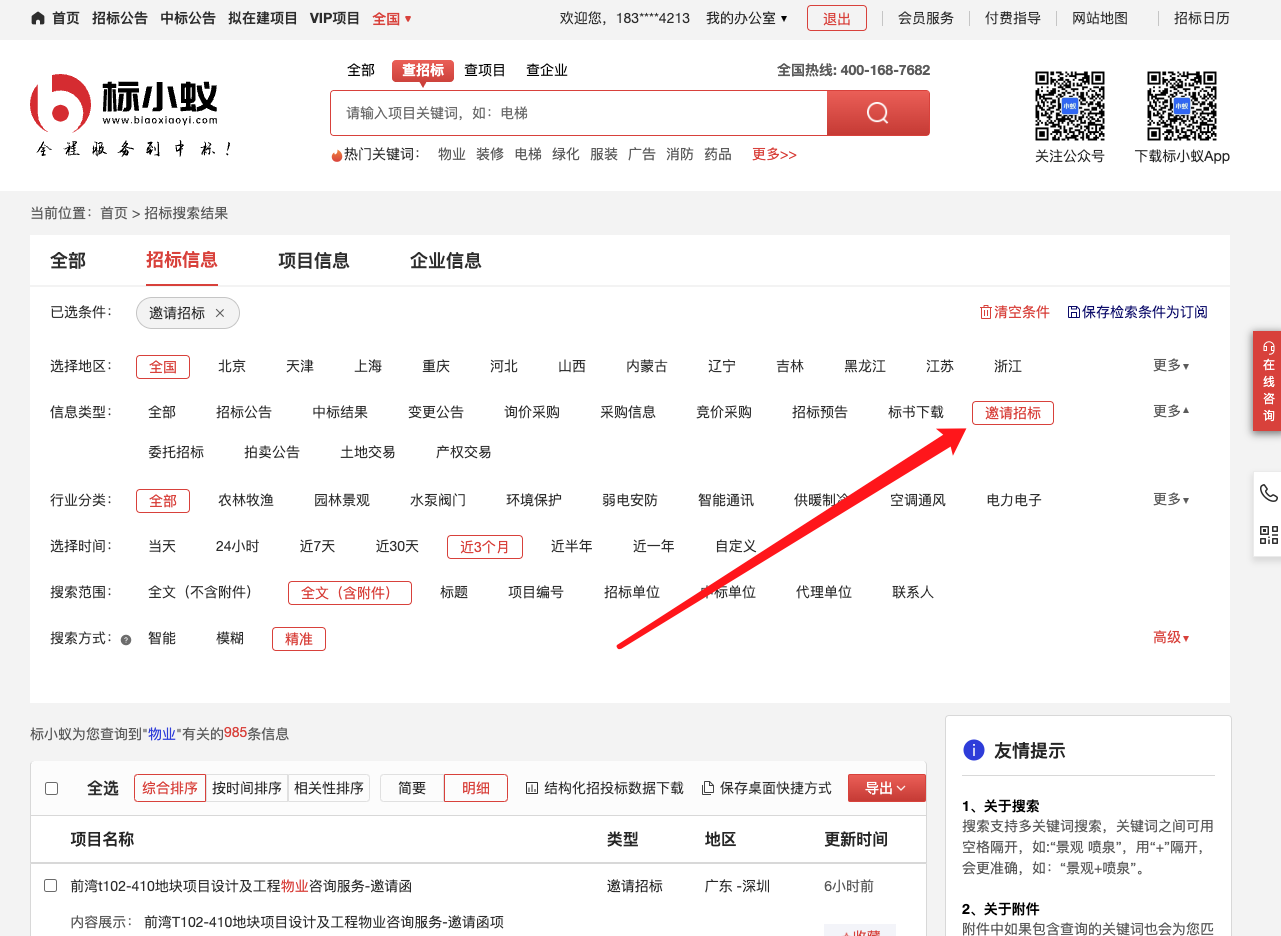The height and width of the screenshot is (936, 1281).
Task: Click 保存检索条件为订阅 save icon
Action: [x=1074, y=312]
